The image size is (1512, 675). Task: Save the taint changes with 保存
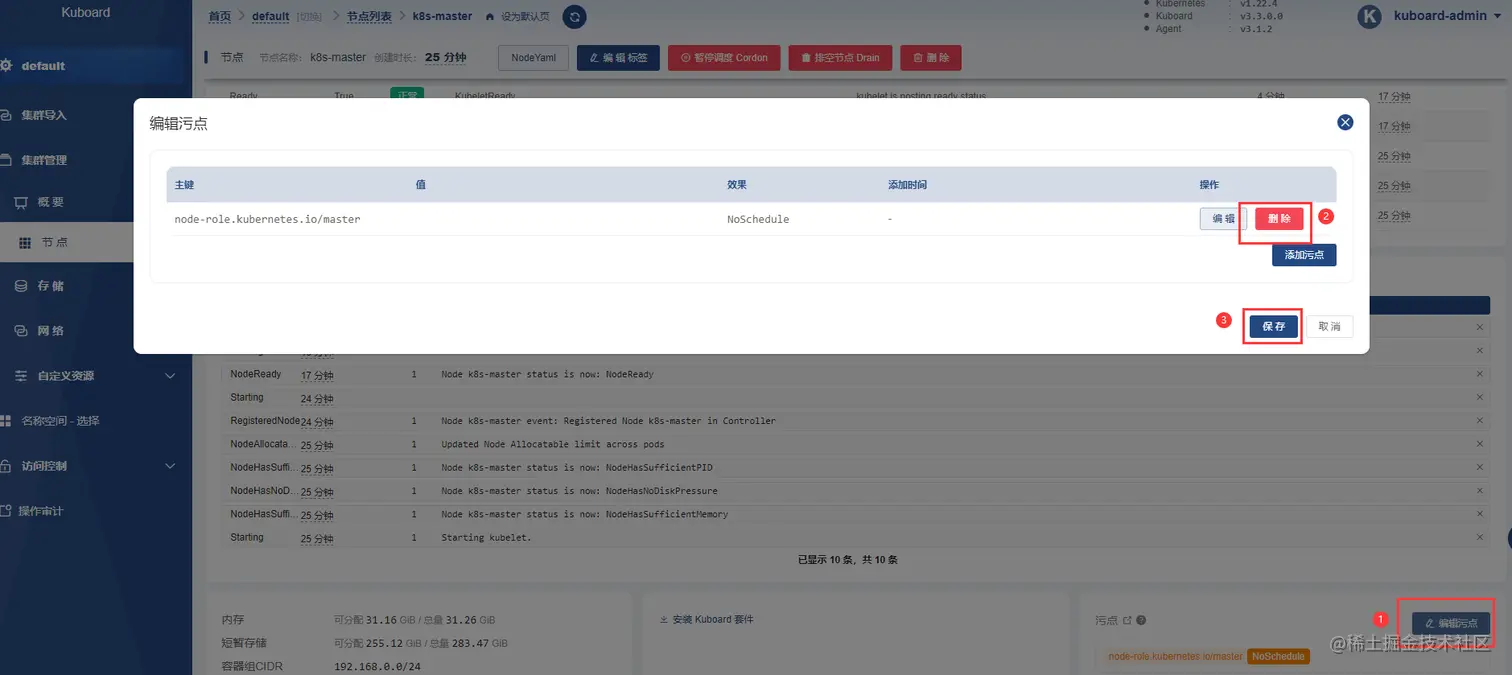coord(1273,326)
